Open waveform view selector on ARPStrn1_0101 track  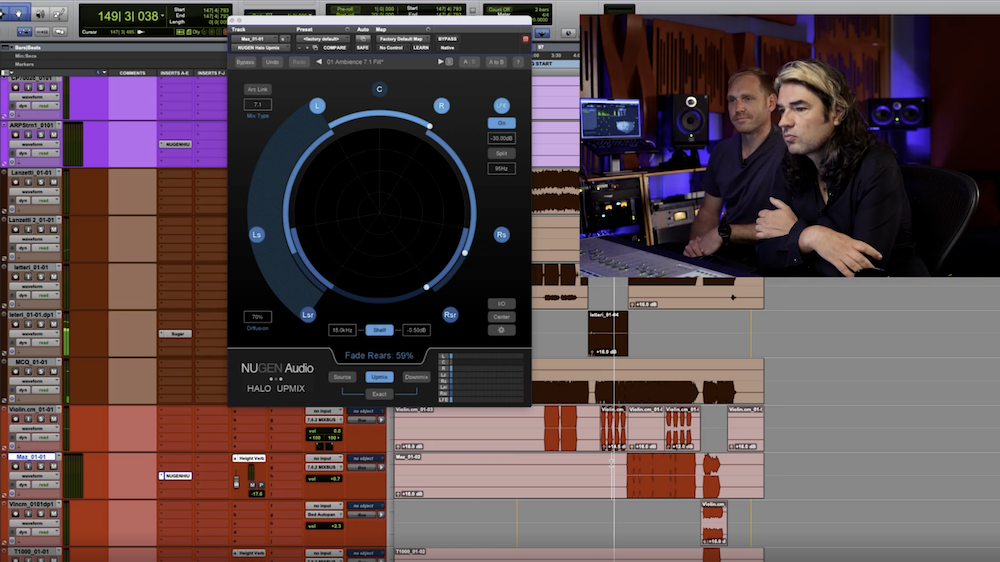tap(36, 144)
